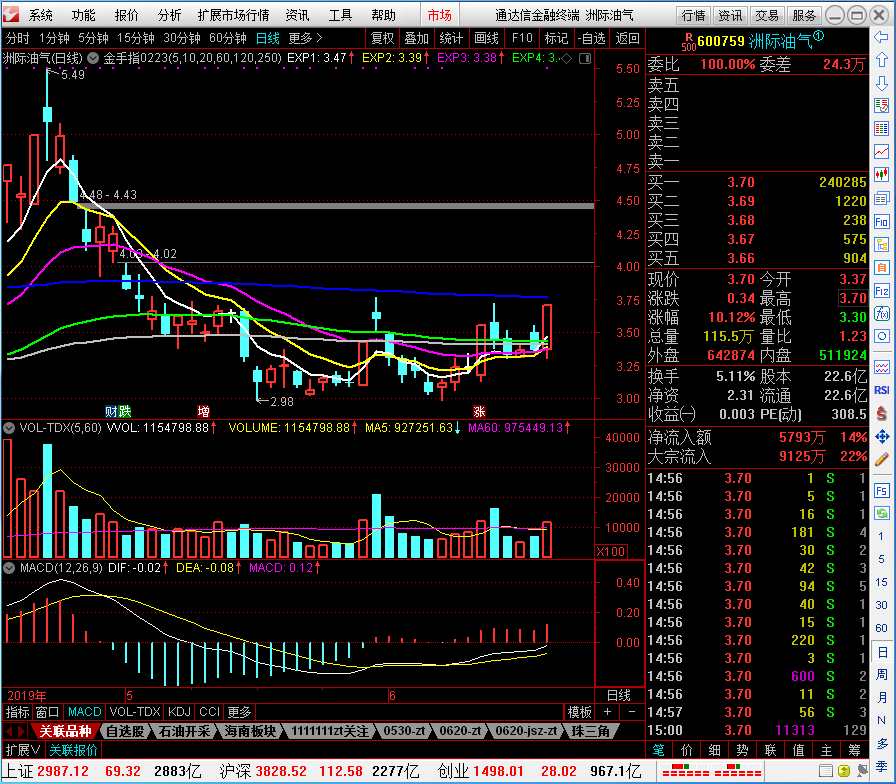Click the intraday line chart sidebar icon

pos(881,151)
